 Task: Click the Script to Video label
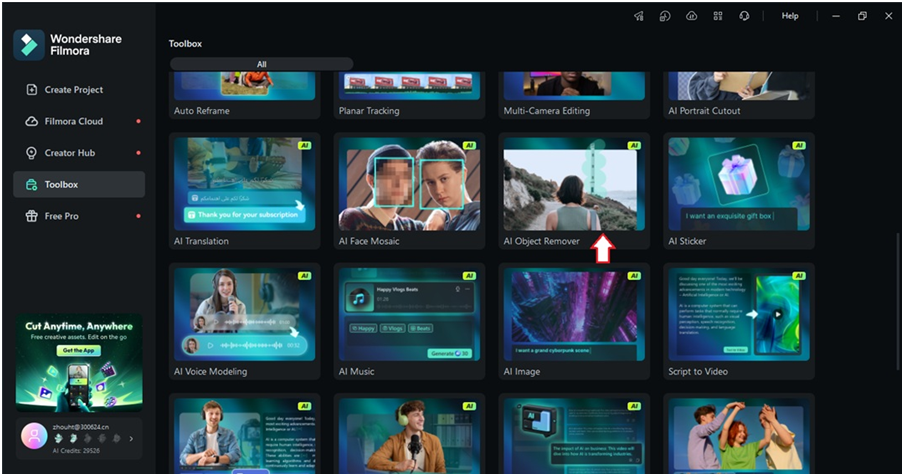point(698,372)
